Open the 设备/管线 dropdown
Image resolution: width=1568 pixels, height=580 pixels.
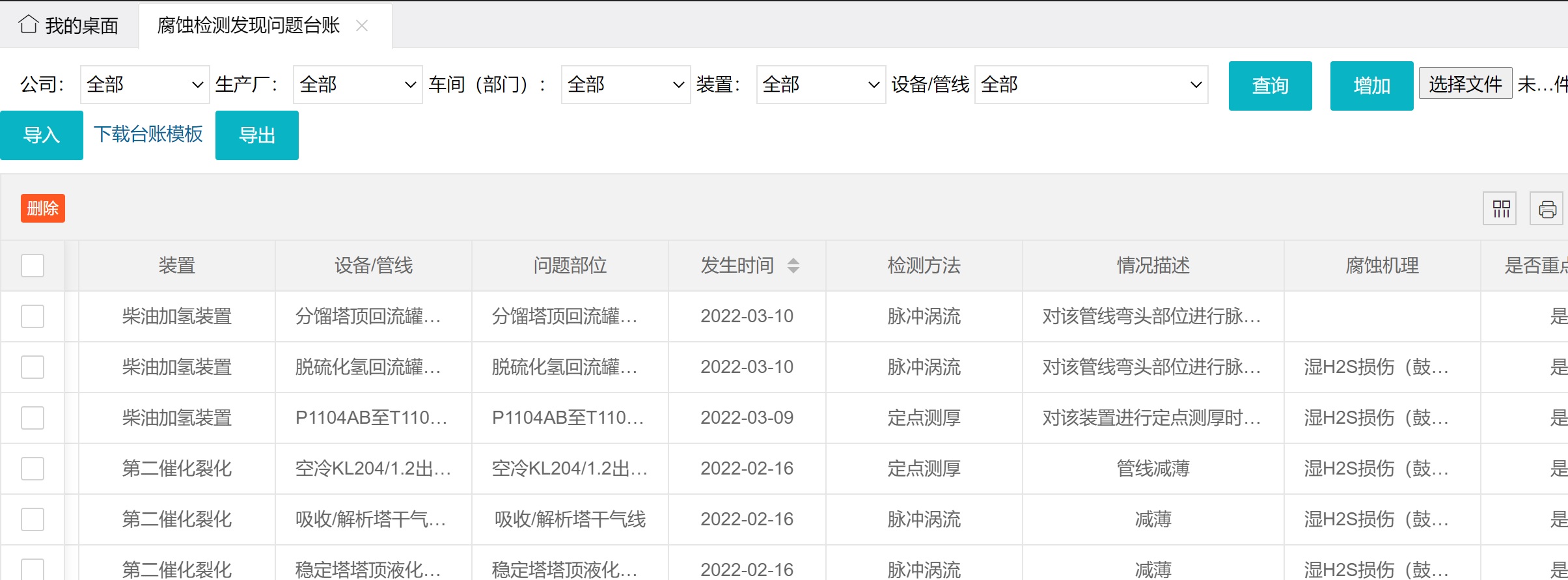click(1090, 85)
